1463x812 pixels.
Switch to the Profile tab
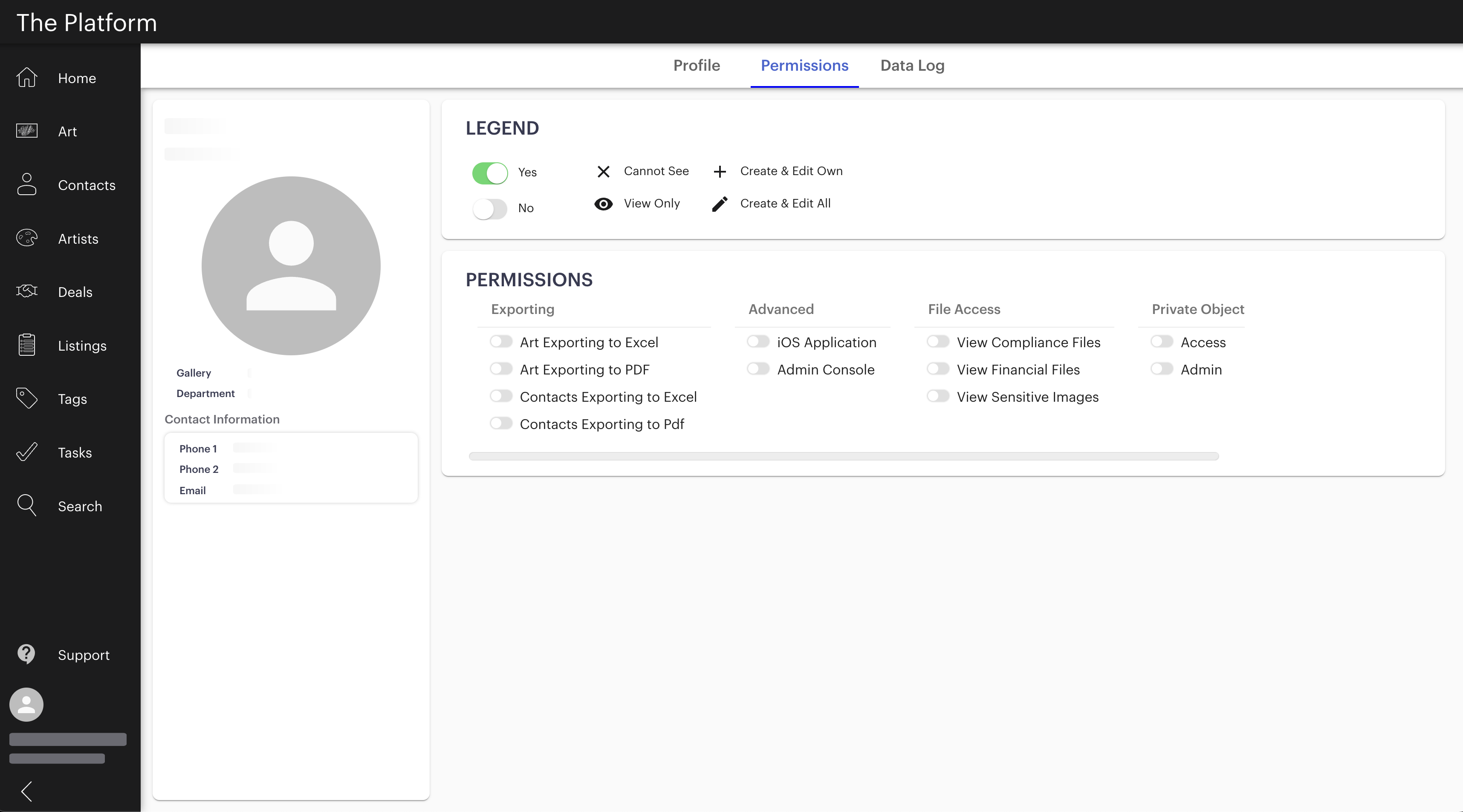coord(697,66)
